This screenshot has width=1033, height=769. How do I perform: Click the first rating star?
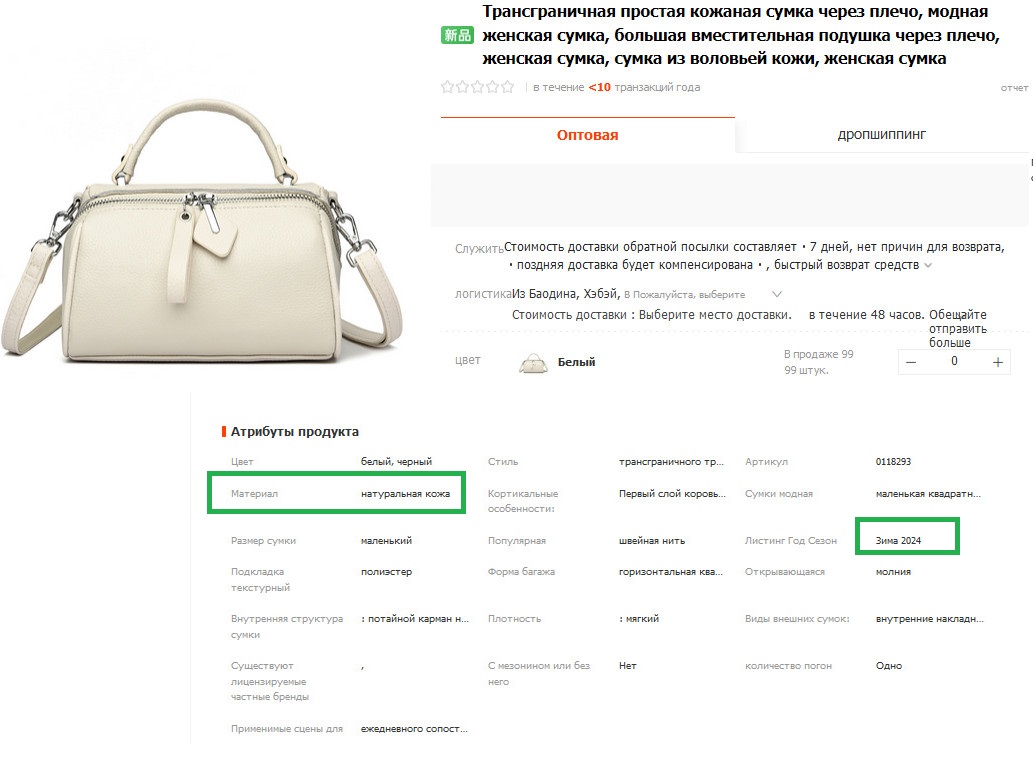(x=448, y=87)
